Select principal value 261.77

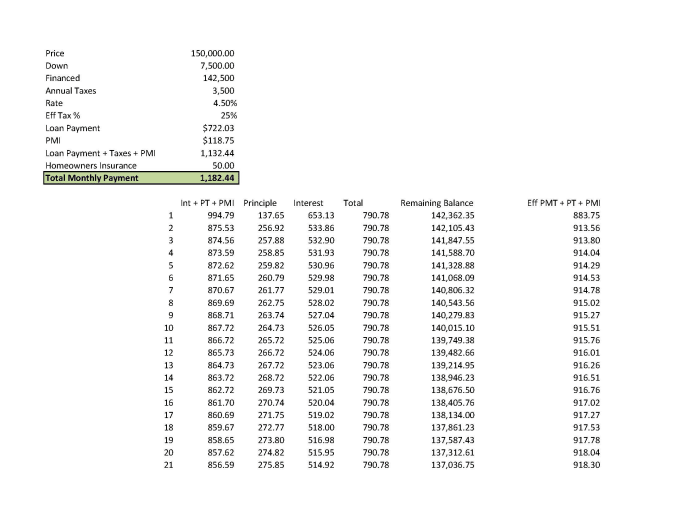[271, 290]
